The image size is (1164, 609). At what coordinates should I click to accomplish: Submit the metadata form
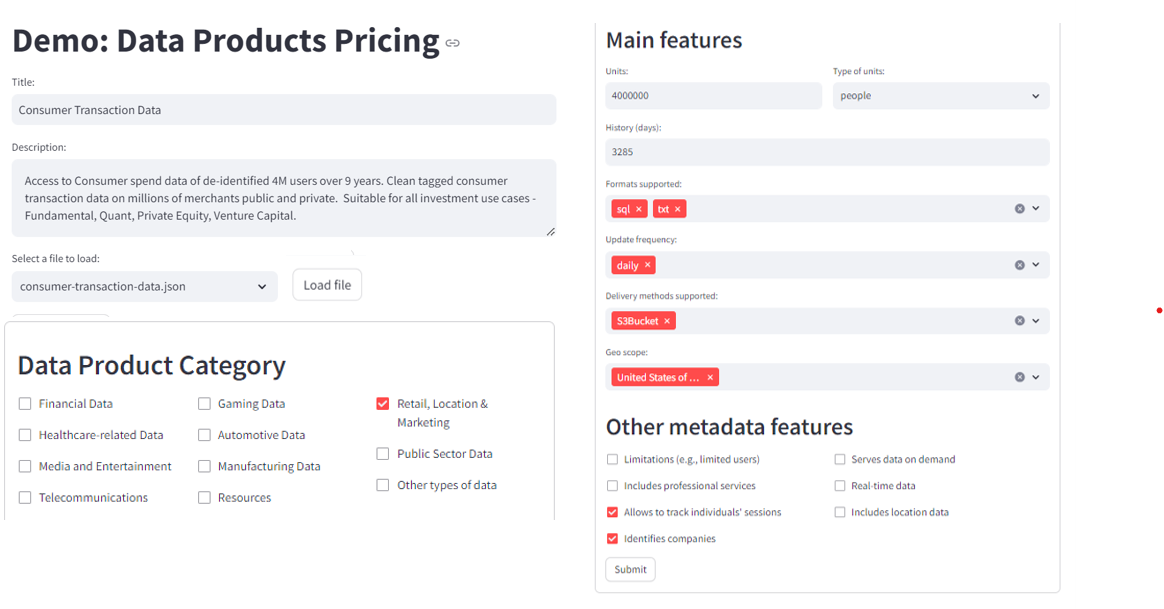(630, 569)
